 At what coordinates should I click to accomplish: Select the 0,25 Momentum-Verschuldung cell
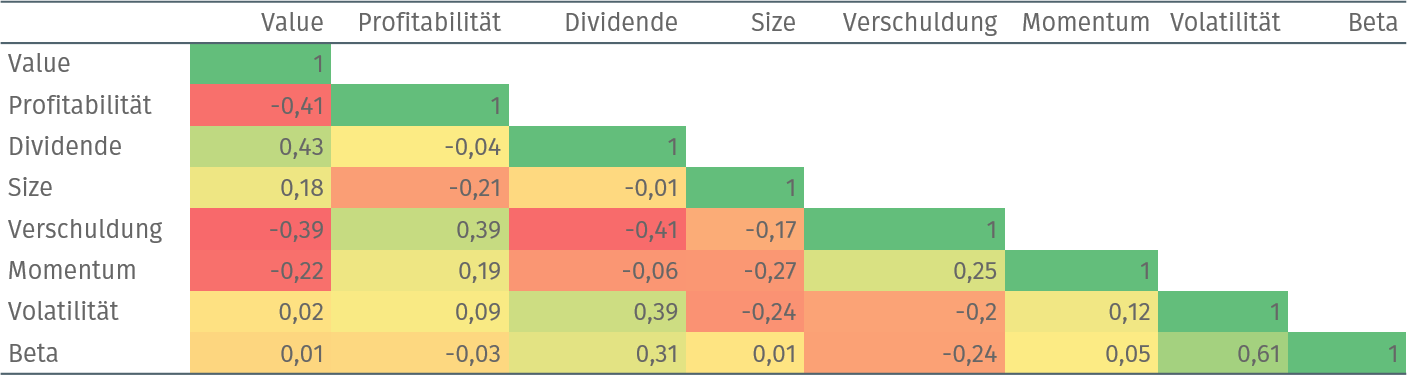coord(904,270)
